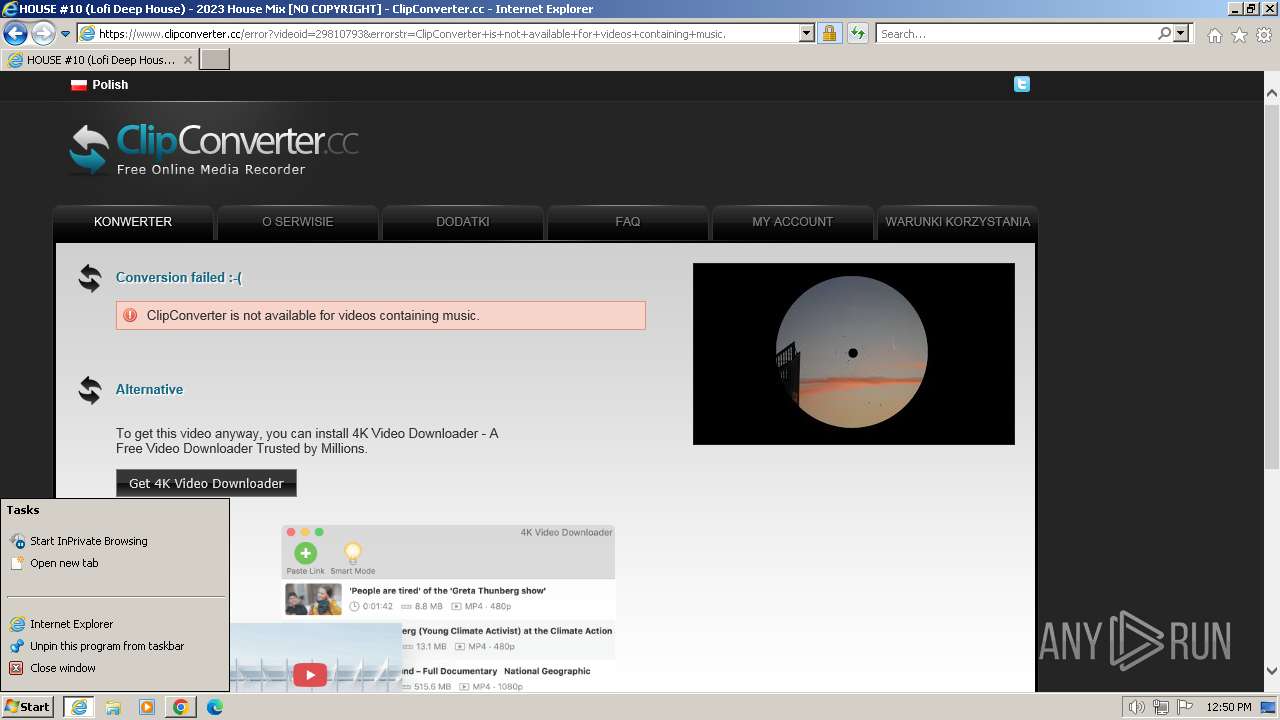Click the Alternative heading text
Screen dimensions: 1280x720
click(149, 390)
